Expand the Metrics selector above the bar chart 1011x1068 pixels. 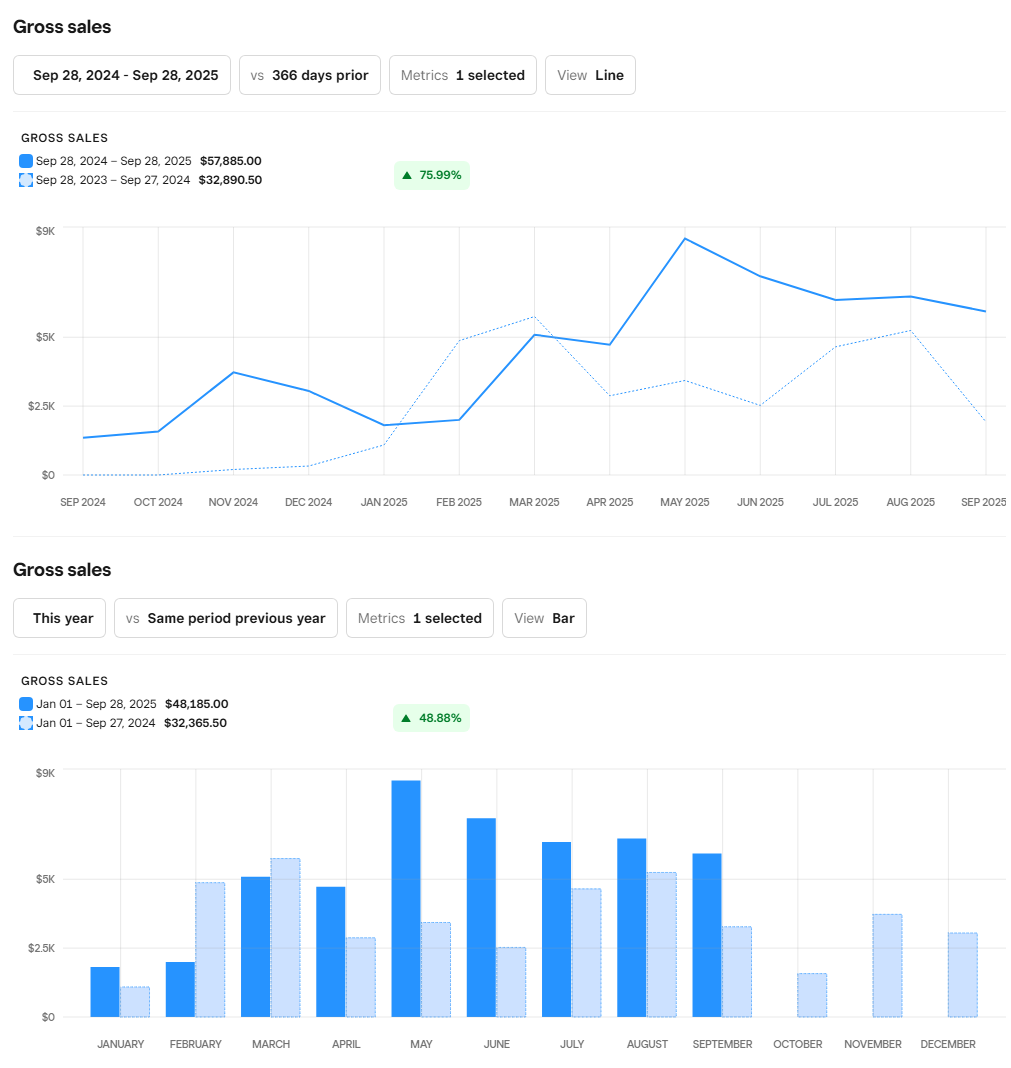click(420, 618)
